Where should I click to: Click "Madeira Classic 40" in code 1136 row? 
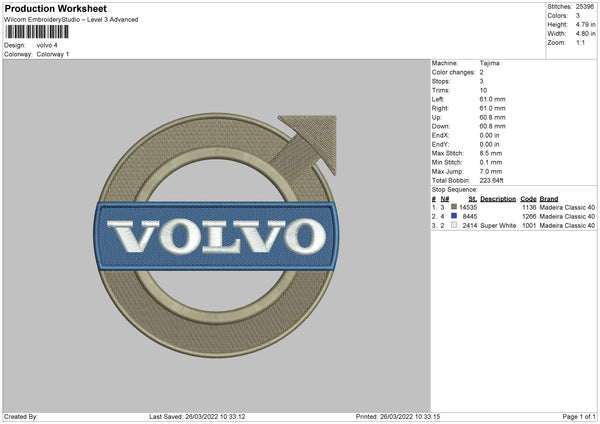[567, 207]
